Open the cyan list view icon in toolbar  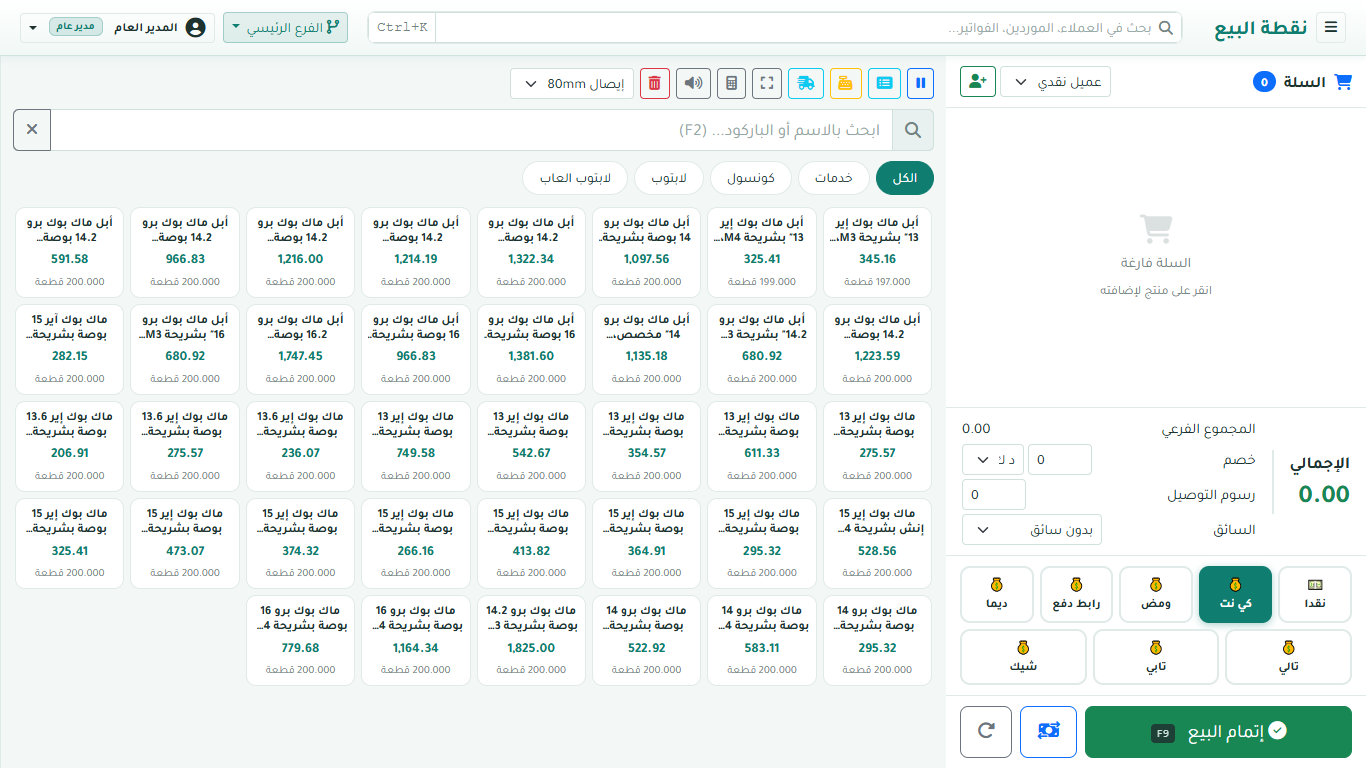tap(884, 83)
